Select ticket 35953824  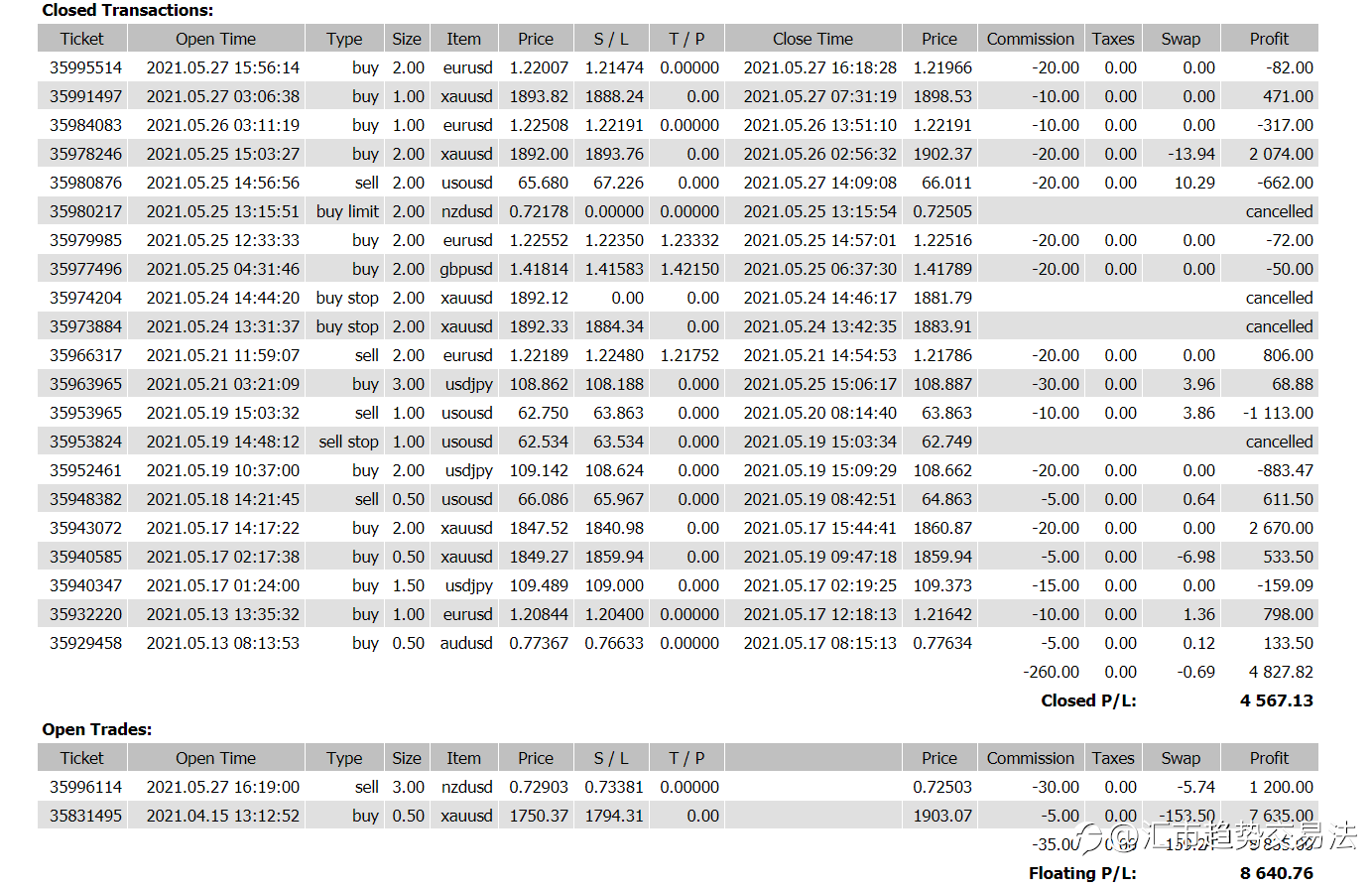coord(86,442)
